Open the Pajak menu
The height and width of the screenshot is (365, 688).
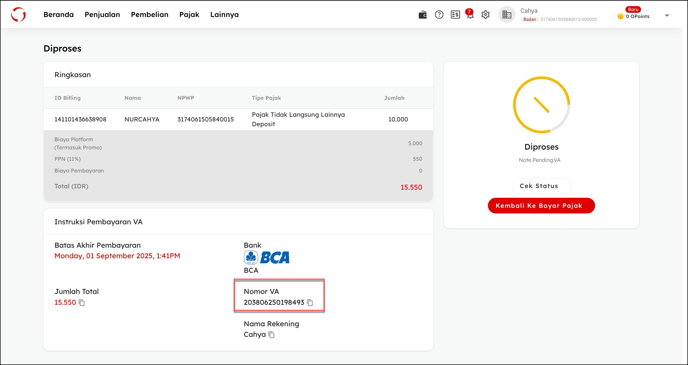(189, 14)
